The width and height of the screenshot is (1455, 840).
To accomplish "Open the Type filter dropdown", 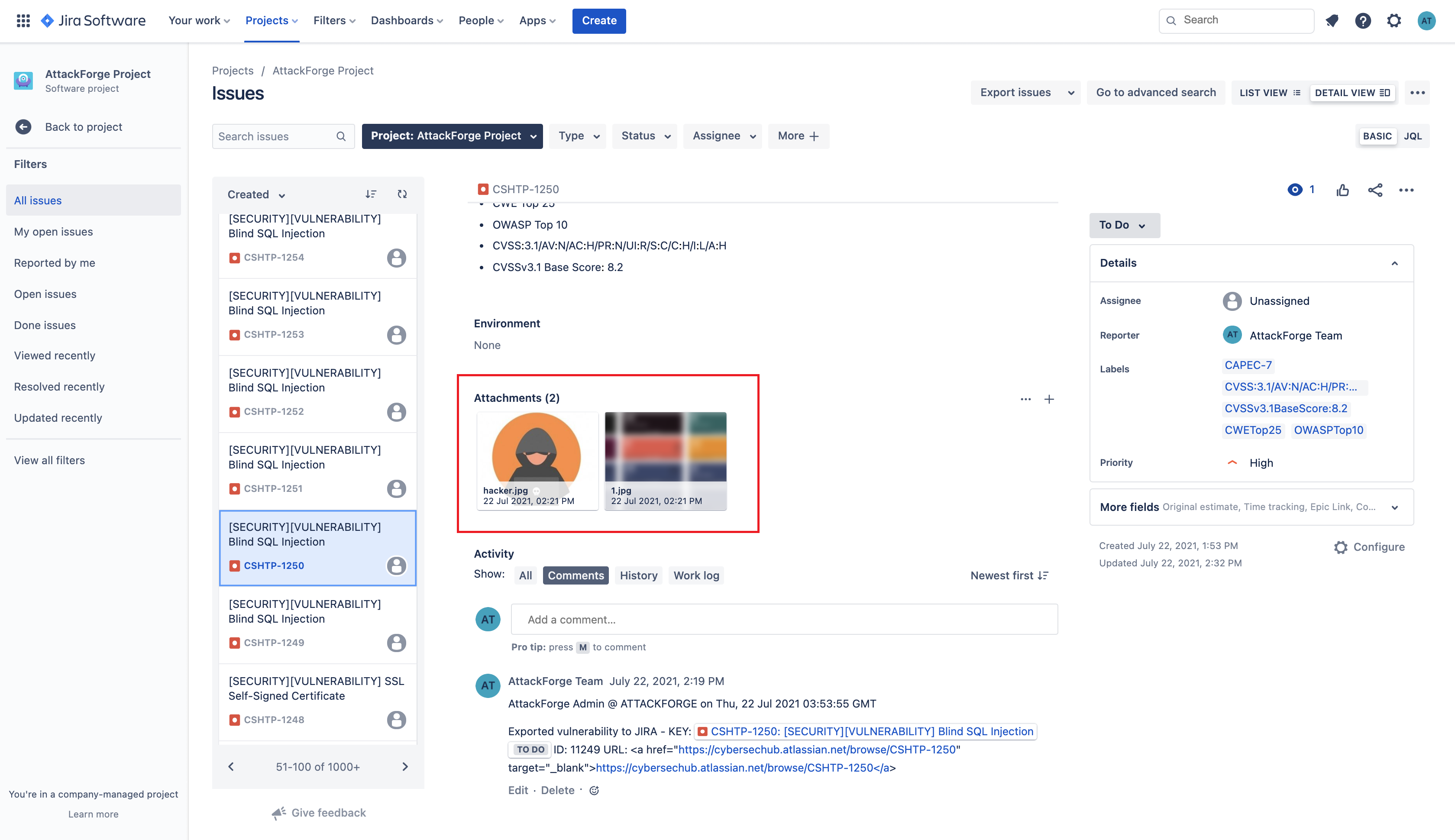I will click(x=578, y=136).
